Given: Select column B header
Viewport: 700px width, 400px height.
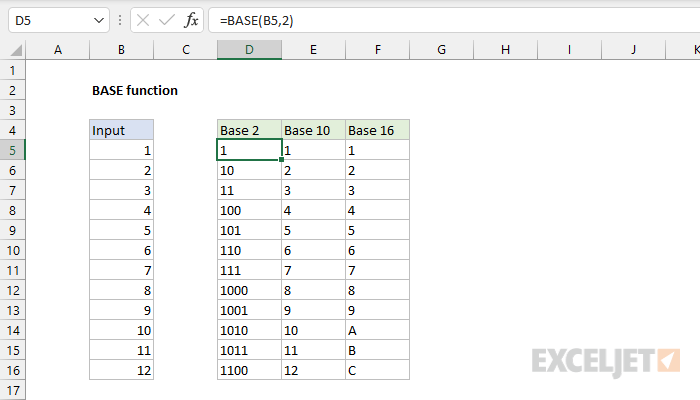Looking at the screenshot, I should (121, 50).
